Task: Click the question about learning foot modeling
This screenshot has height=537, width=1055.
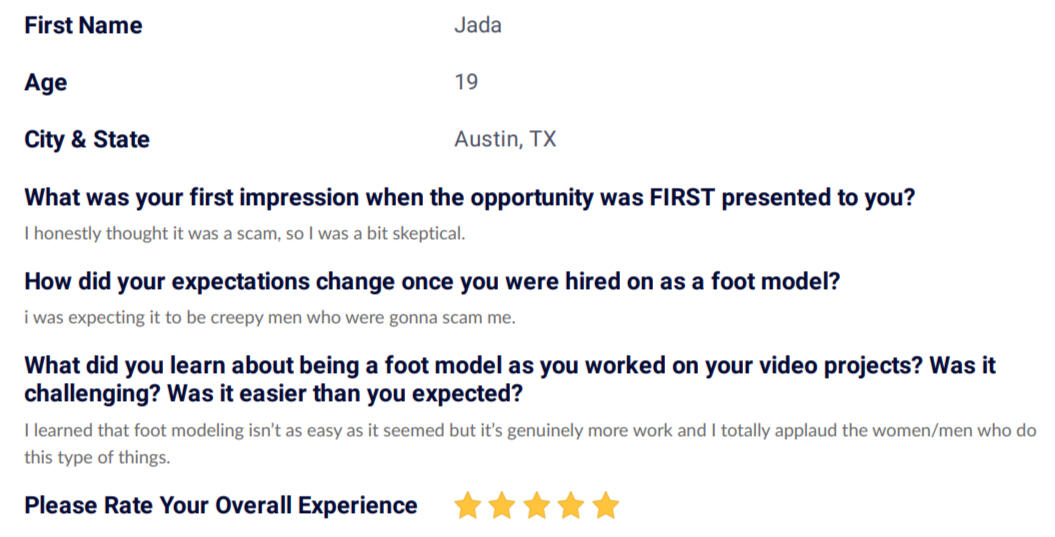Action: click(510, 379)
